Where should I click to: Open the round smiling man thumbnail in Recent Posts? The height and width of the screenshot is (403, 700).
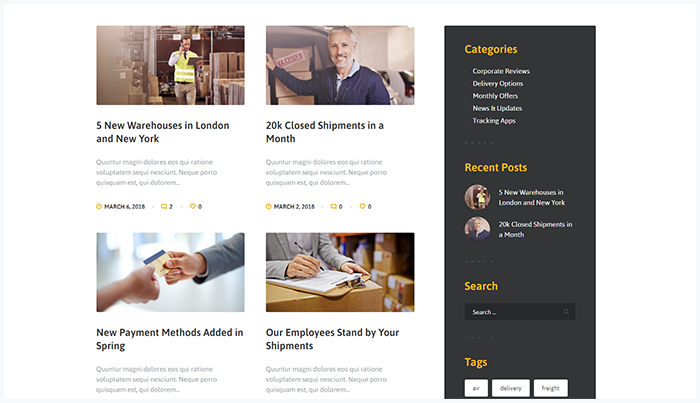477,229
